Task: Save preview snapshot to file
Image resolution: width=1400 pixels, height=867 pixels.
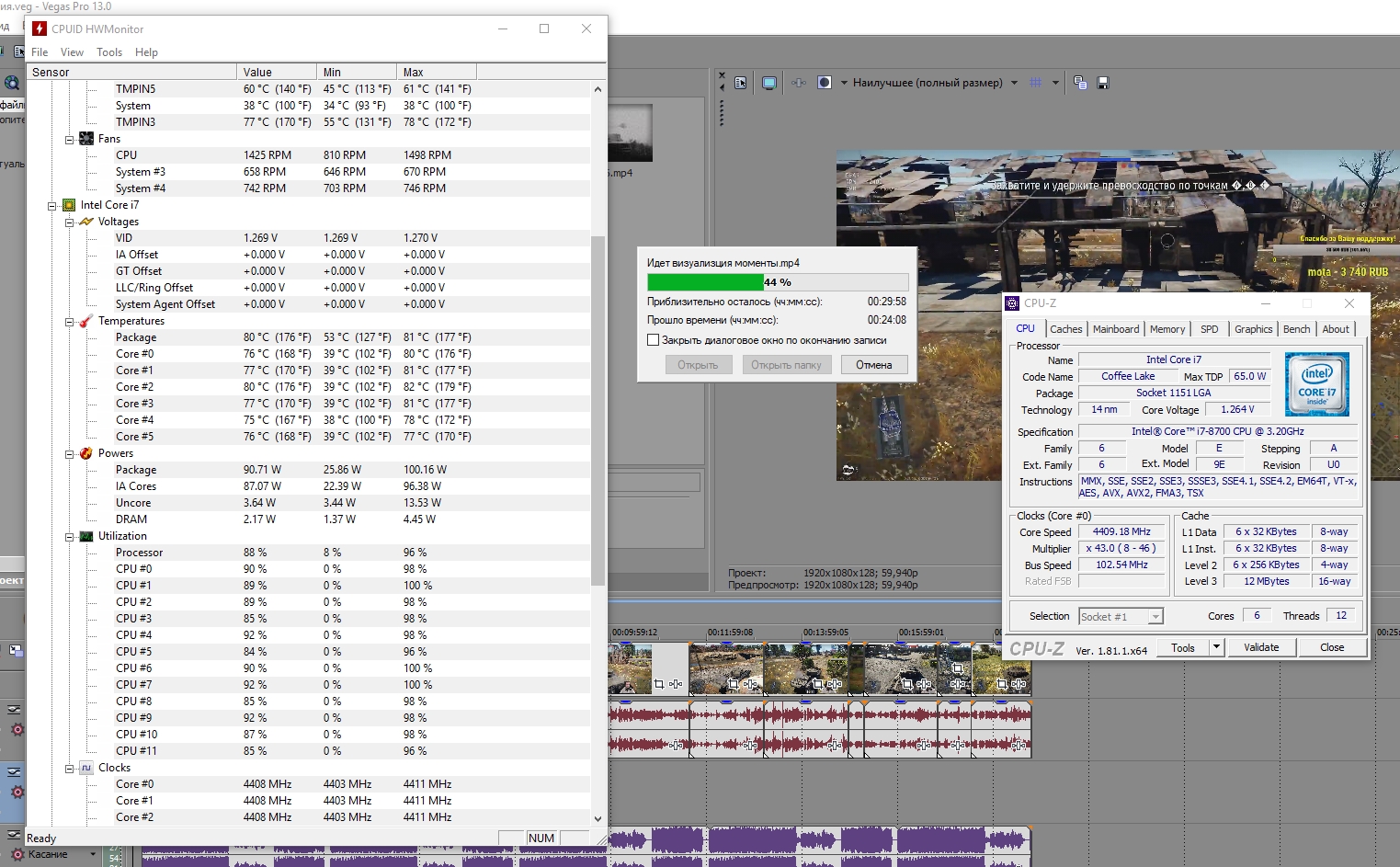Action: (x=1103, y=83)
